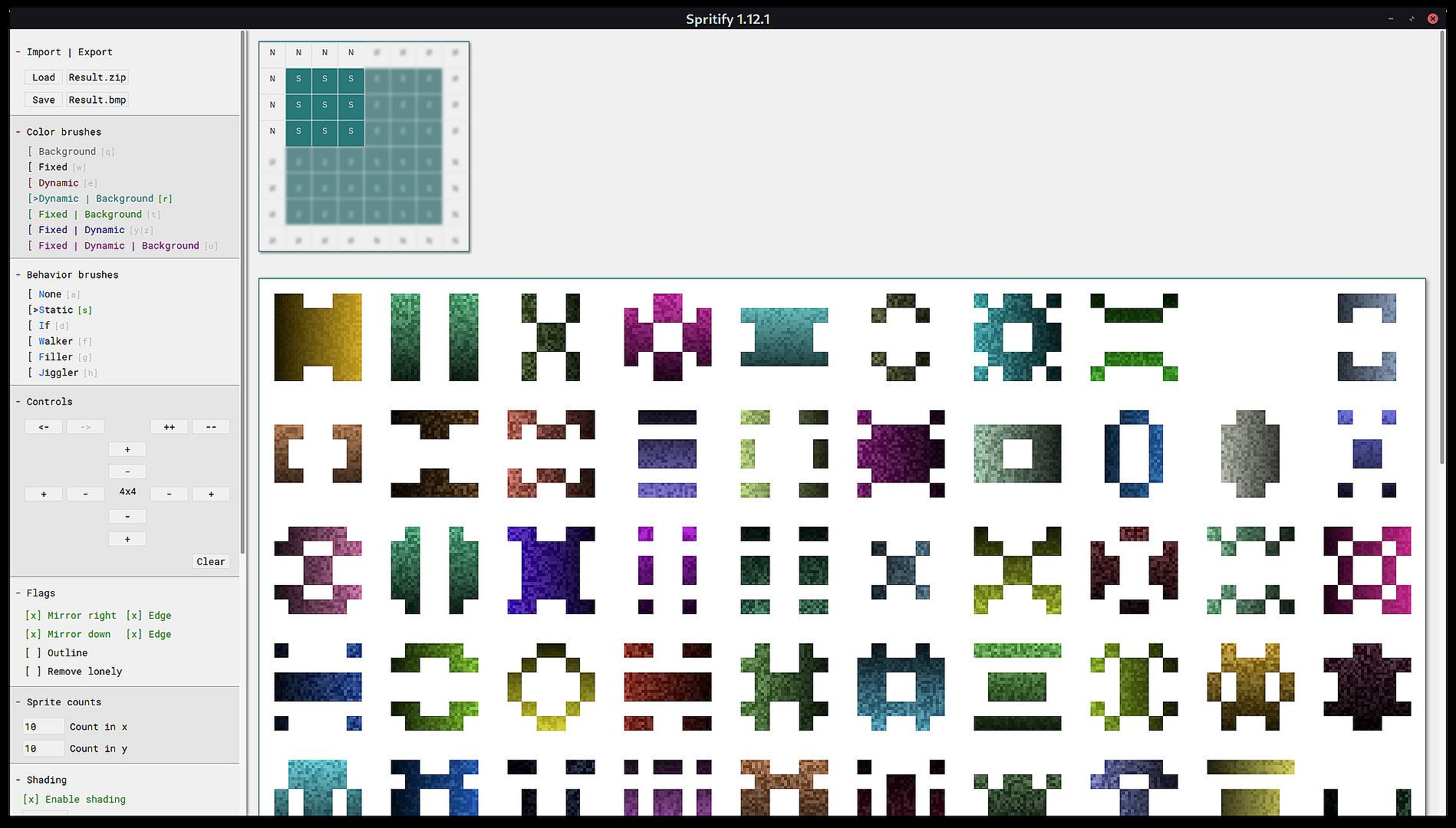The width and height of the screenshot is (1456, 828).
Task: Collapse the Flags section
Action: tap(36, 593)
